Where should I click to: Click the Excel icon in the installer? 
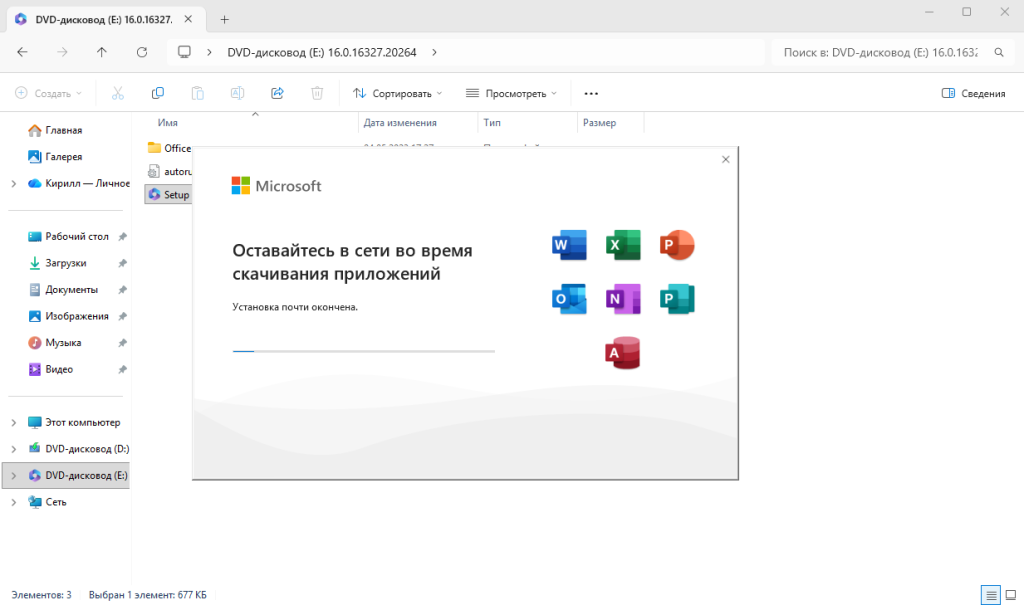(x=623, y=245)
